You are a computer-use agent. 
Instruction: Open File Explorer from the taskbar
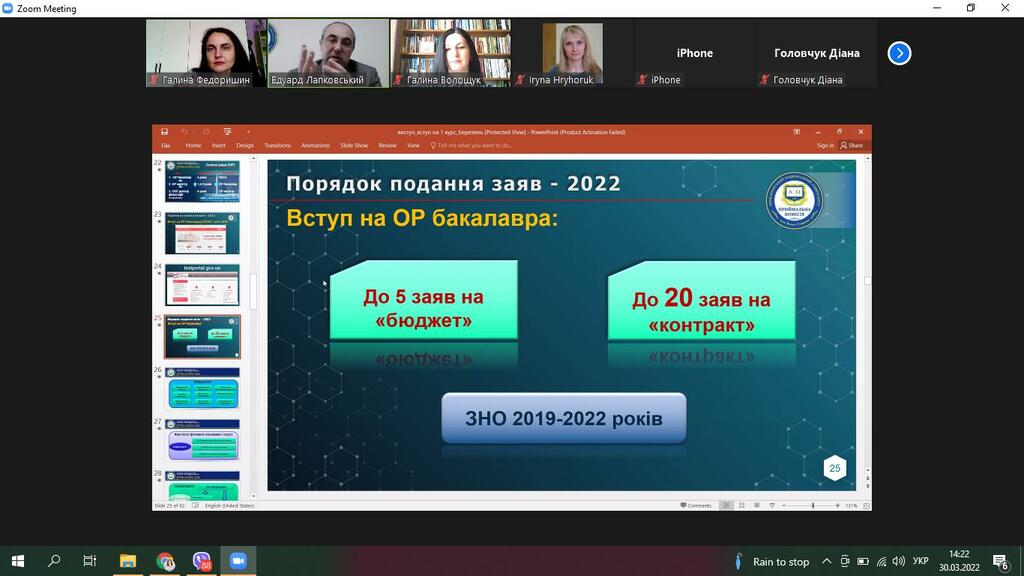tap(128, 561)
